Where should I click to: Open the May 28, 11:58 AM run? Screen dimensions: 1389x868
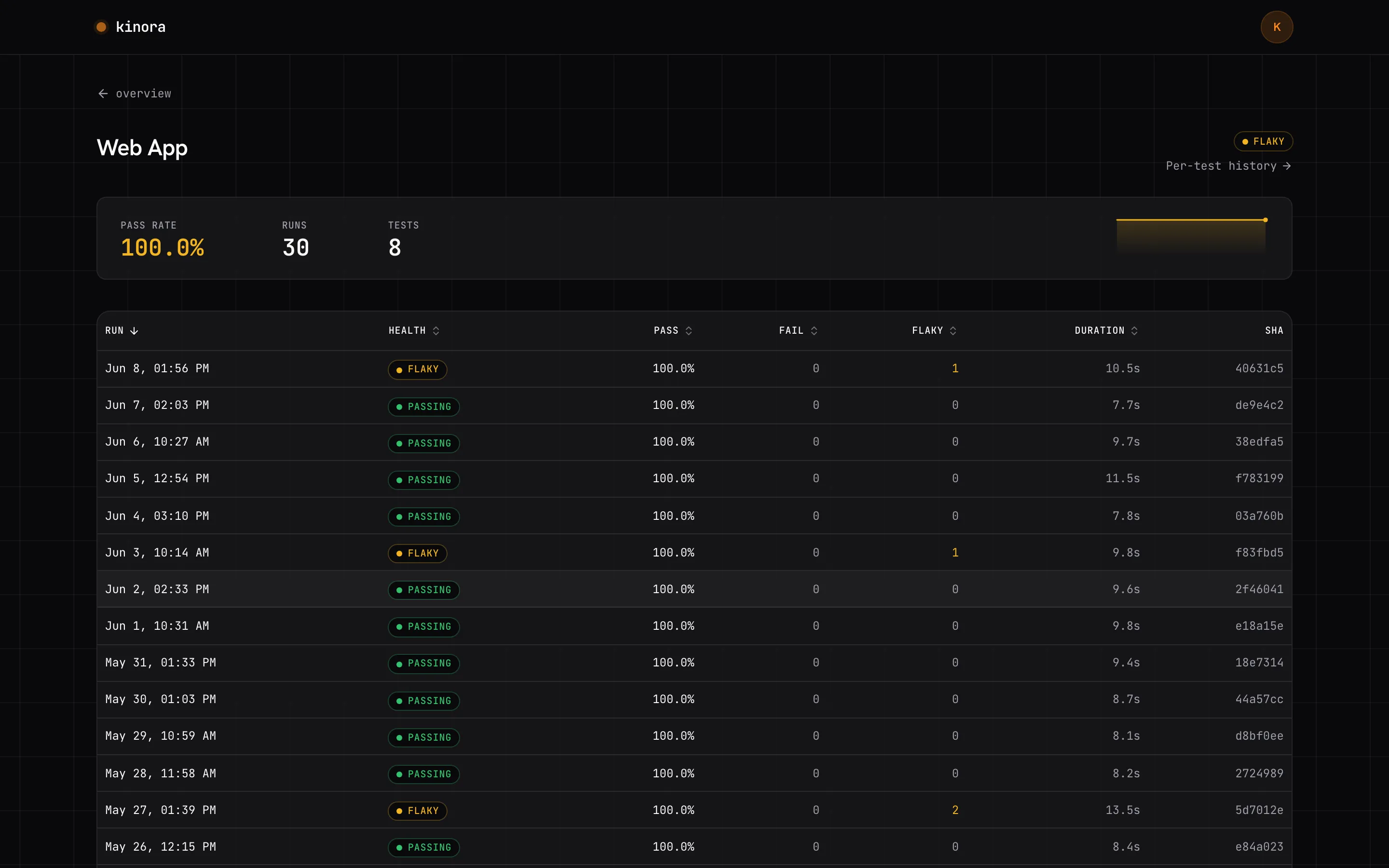694,774
